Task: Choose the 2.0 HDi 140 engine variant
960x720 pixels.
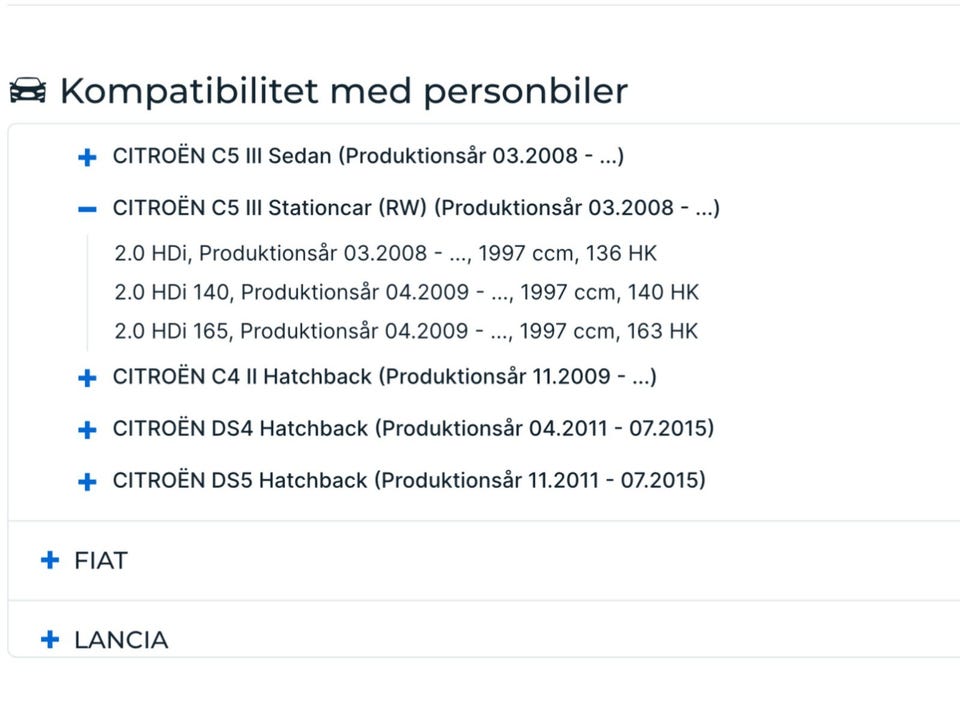Action: (x=407, y=292)
